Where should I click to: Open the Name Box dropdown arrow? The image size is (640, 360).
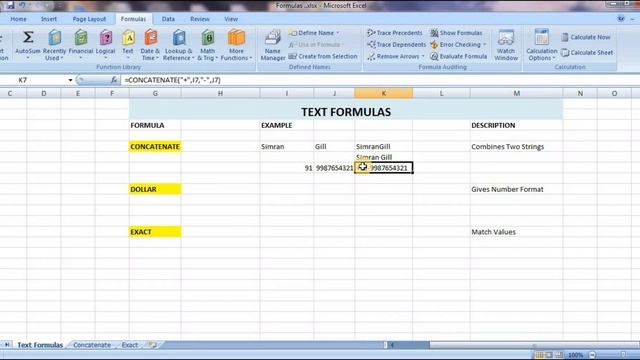[70, 80]
